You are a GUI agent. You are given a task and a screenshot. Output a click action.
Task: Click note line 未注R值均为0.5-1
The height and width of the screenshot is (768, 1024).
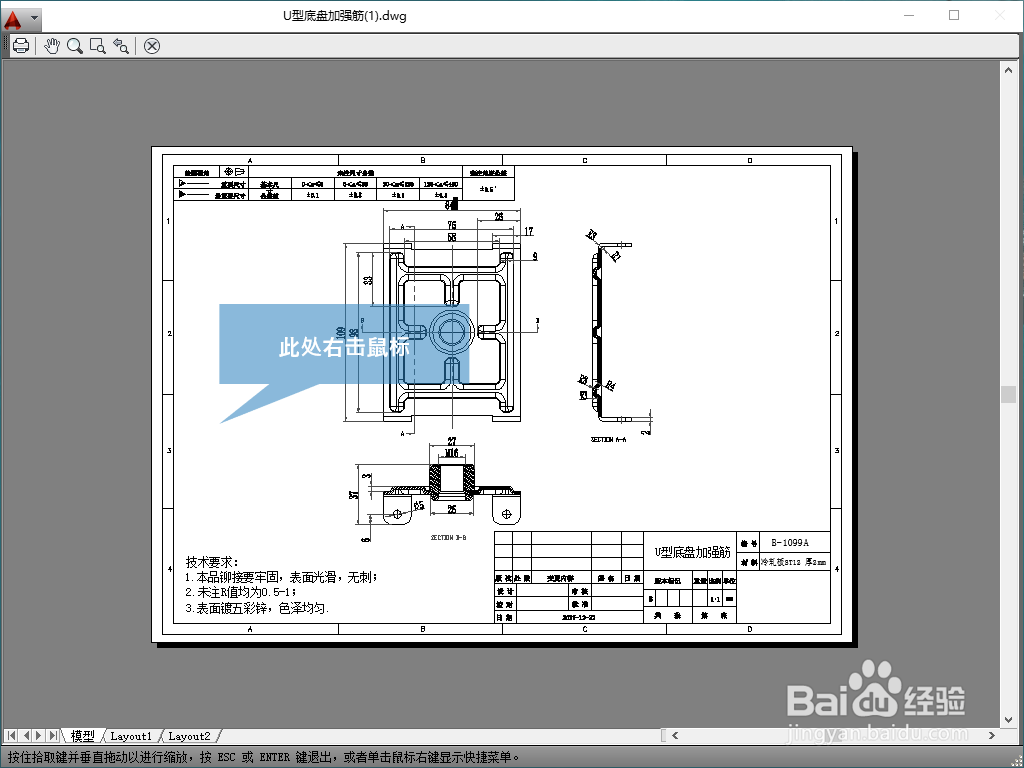tap(240, 592)
